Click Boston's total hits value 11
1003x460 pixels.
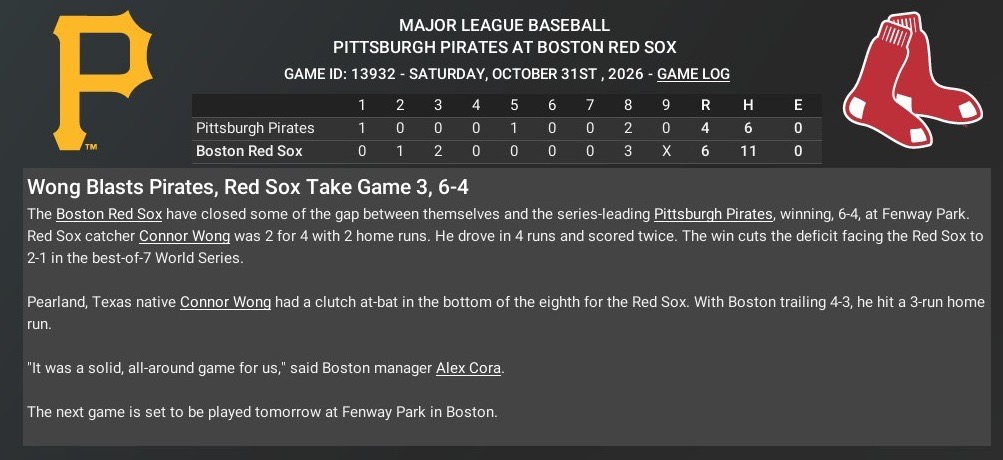pyautogui.click(x=748, y=152)
